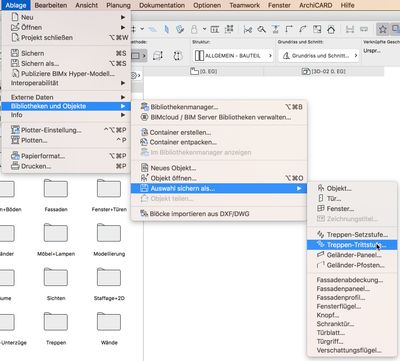The width and height of the screenshot is (400, 361).
Task: Choose Objekt öffnen...
Action: click(219, 178)
